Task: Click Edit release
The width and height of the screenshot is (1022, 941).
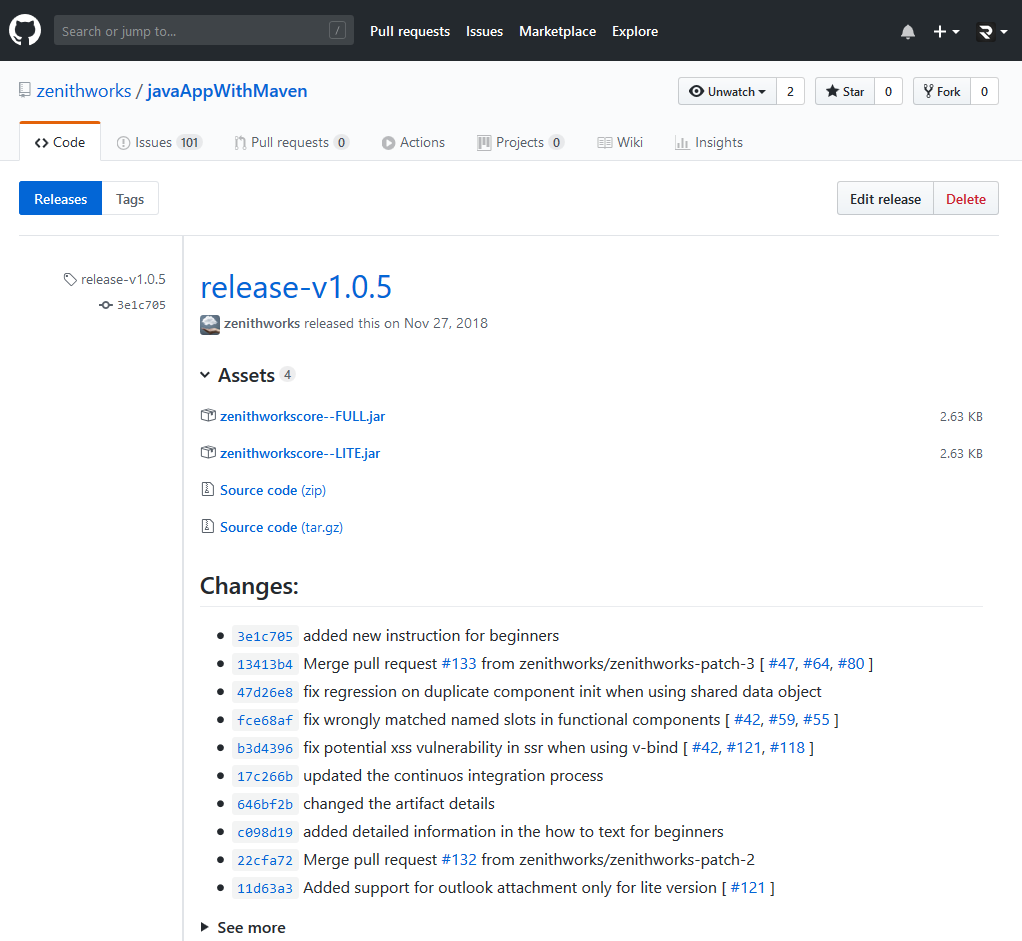Action: (885, 198)
